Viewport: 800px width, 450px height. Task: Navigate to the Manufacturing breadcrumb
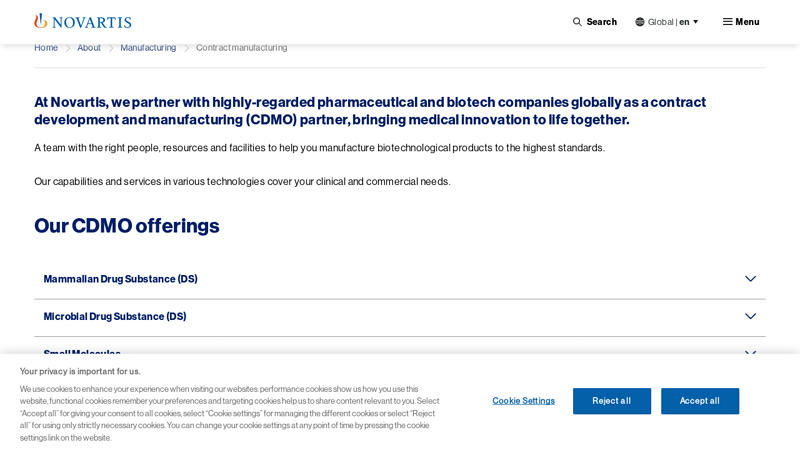(148, 48)
